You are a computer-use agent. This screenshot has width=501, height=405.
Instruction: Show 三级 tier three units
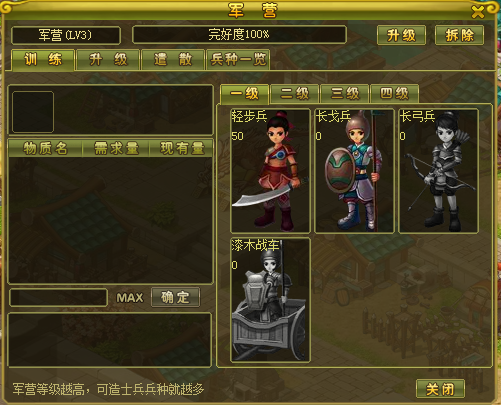(x=345, y=94)
